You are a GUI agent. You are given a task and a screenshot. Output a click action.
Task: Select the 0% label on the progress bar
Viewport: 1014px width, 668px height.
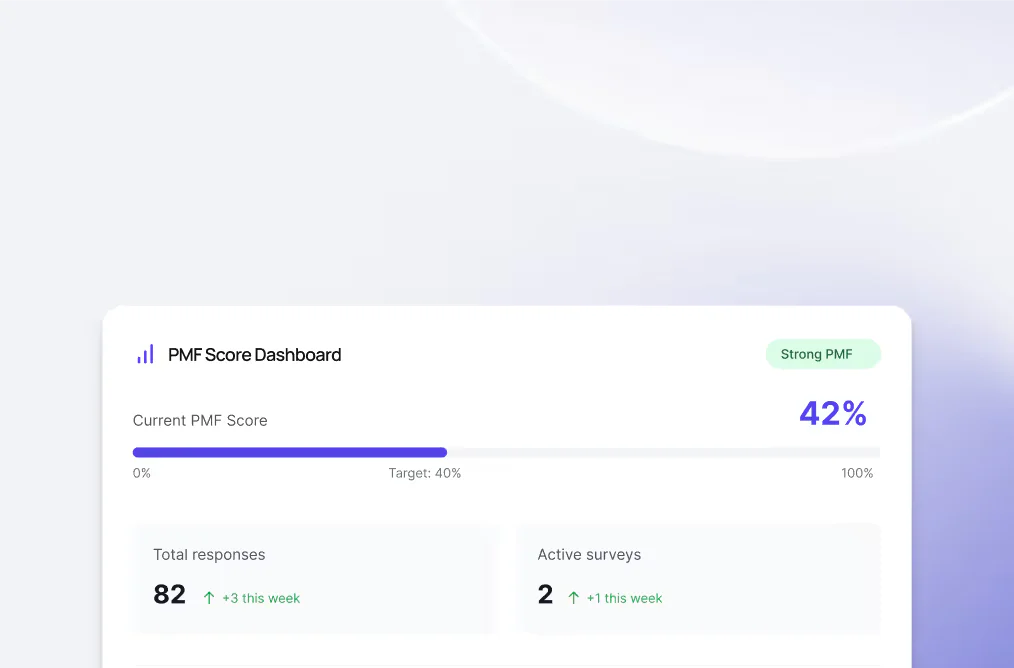[x=141, y=473]
